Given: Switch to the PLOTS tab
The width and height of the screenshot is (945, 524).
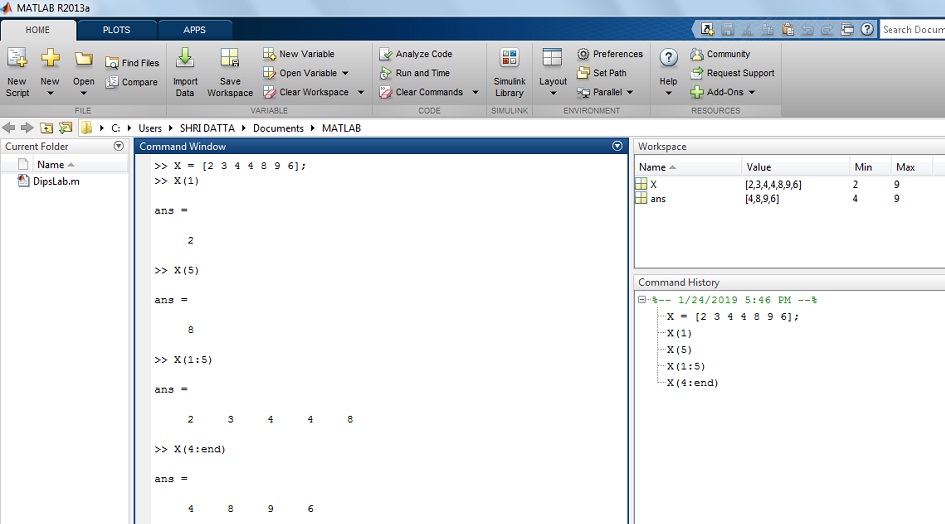Looking at the screenshot, I should [116, 30].
